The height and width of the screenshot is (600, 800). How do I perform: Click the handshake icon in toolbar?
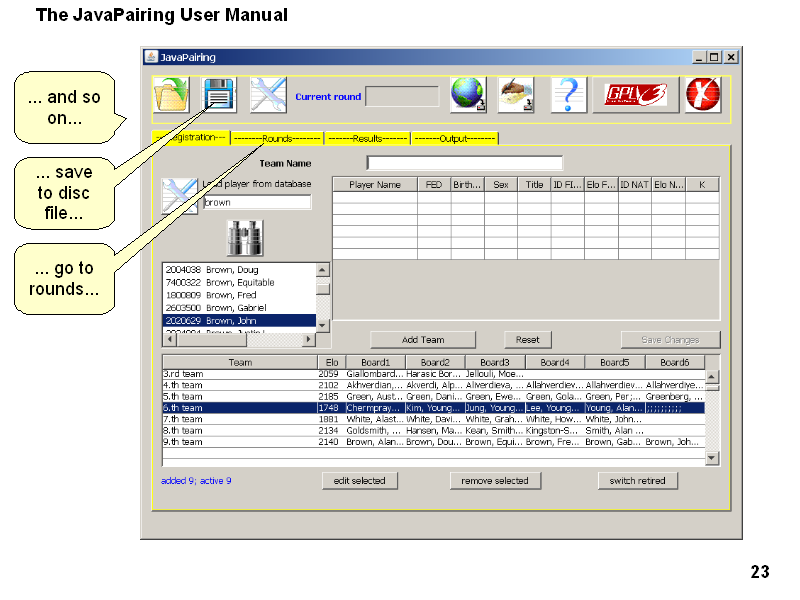pyautogui.click(x=517, y=96)
